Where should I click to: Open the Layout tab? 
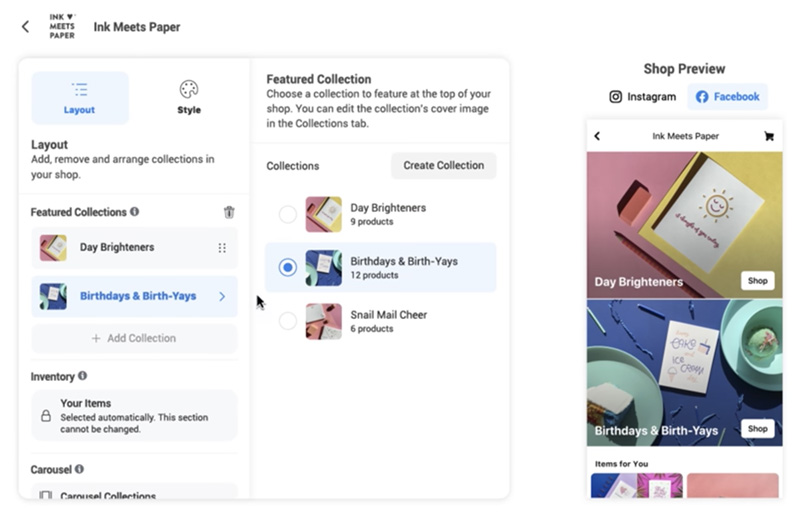pos(80,98)
